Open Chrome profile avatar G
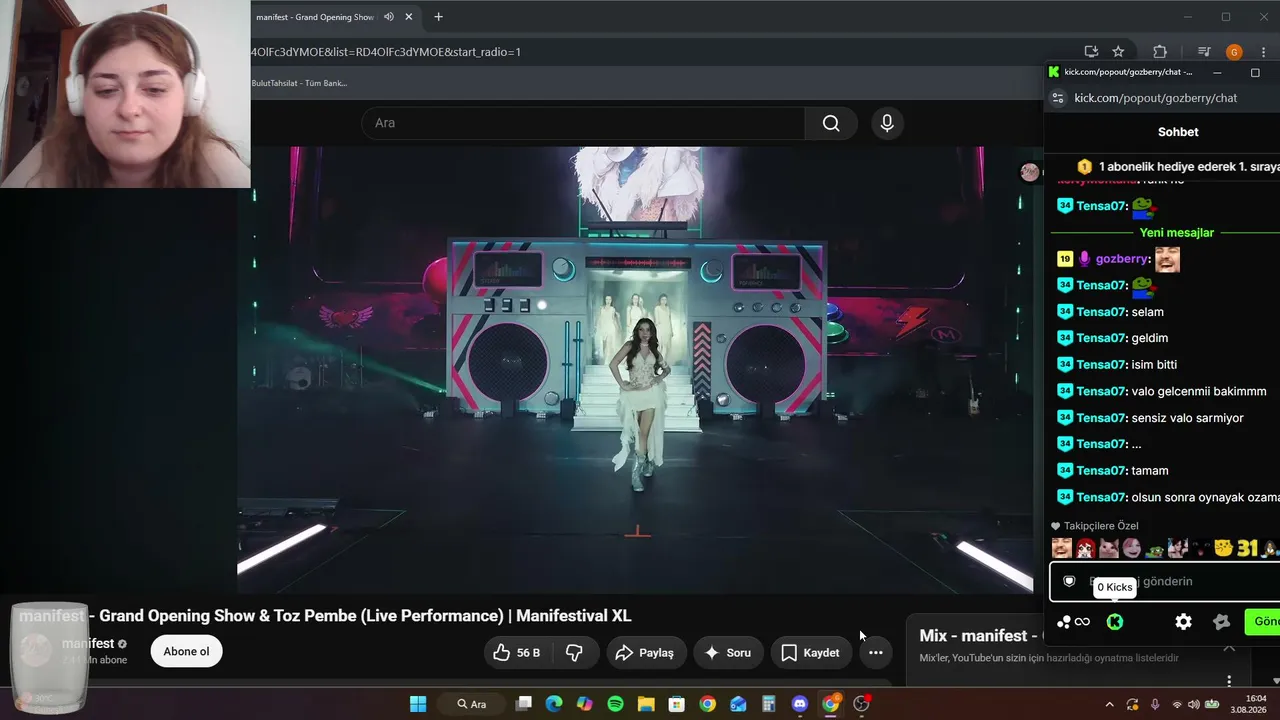Image resolution: width=1280 pixels, height=720 pixels. tap(1234, 52)
